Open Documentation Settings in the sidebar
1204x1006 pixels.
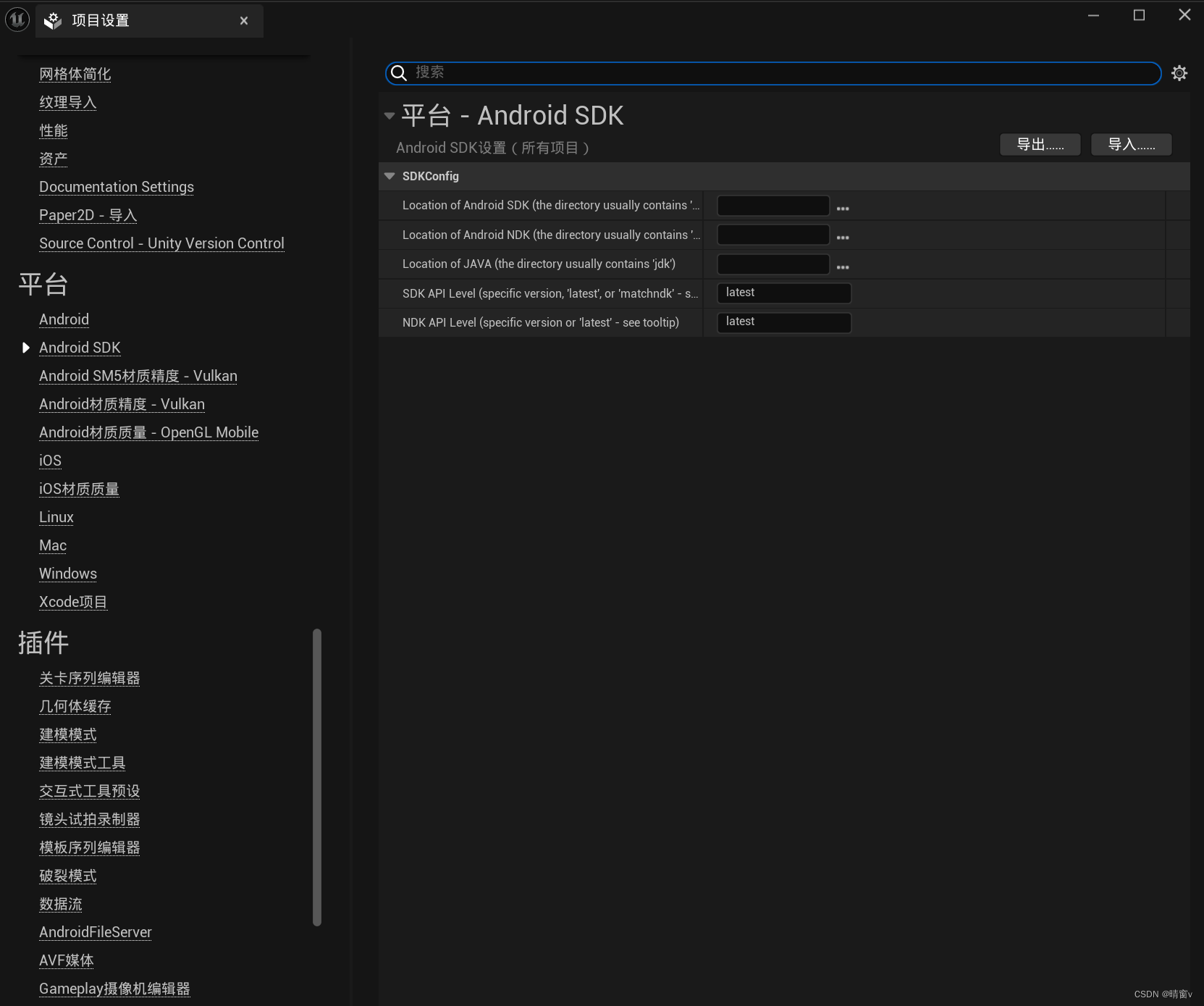116,187
